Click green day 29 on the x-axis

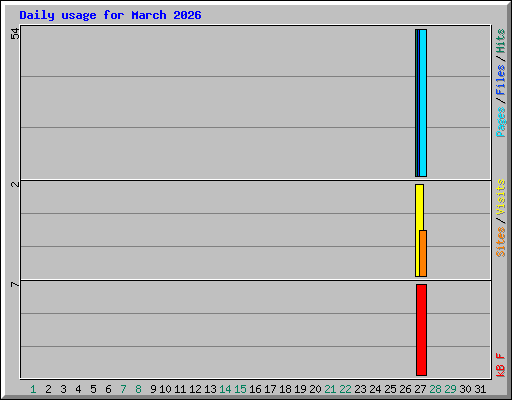[x=450, y=389]
